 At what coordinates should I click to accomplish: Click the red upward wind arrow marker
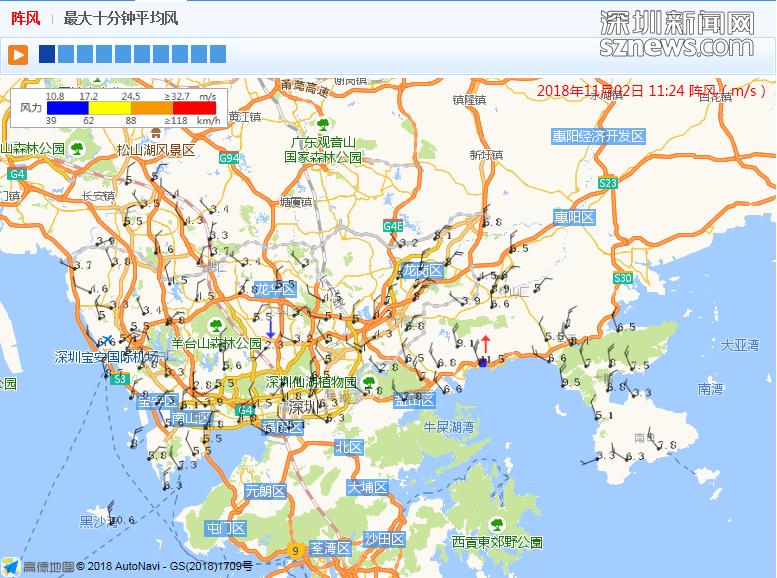tap(486, 343)
